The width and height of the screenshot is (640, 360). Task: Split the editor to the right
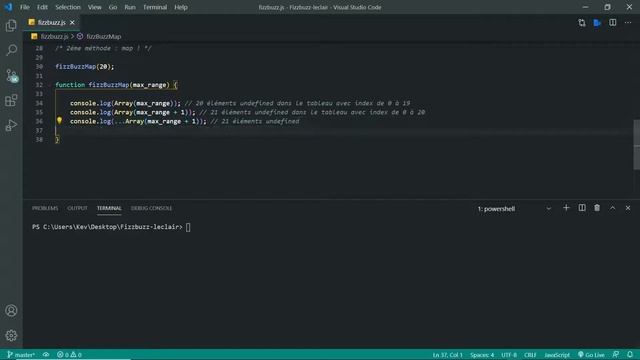613,23
